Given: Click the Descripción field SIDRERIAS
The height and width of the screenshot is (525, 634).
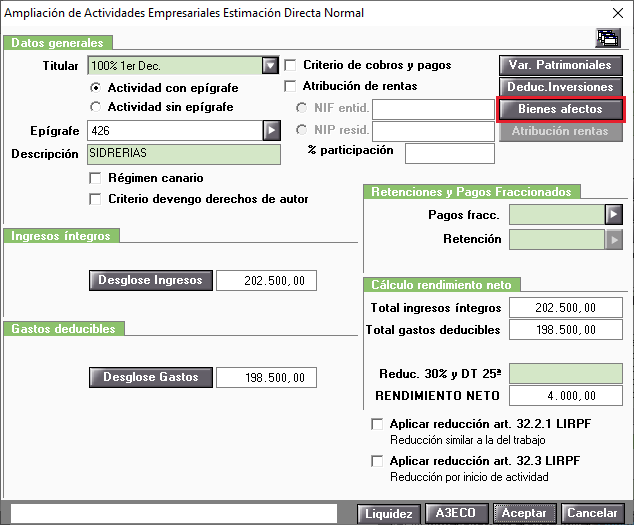Looking at the screenshot, I should click(184, 155).
